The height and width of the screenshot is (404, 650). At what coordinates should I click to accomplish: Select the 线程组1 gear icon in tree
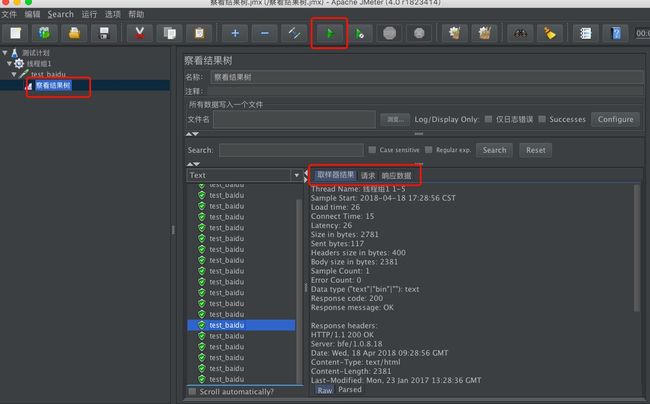point(19,63)
